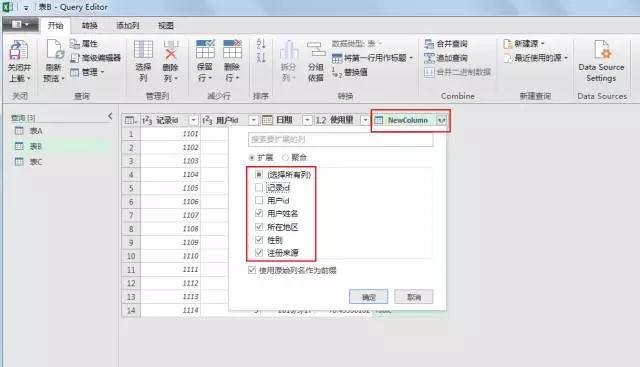Click the 删除列 remove columns icon

point(171,50)
